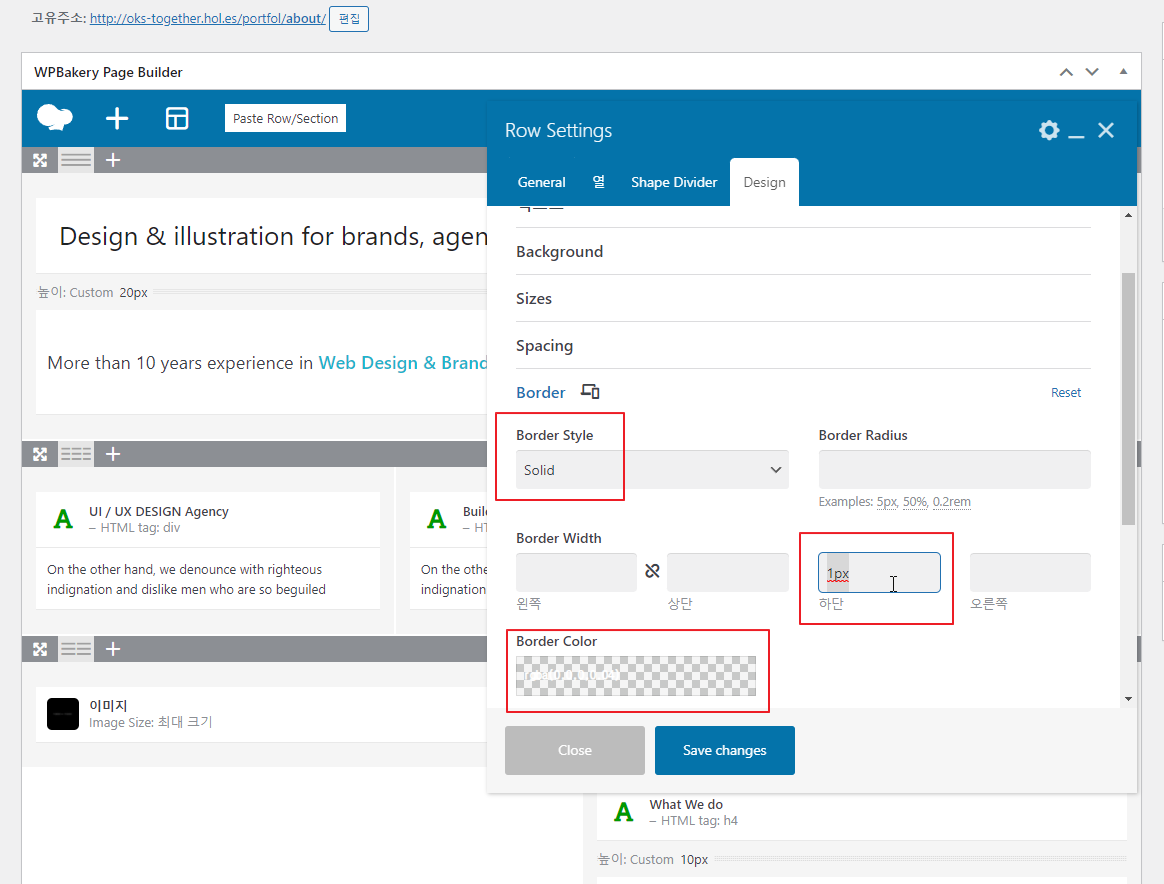
Task: Open Row Settings gear icon
Action: click(1048, 131)
